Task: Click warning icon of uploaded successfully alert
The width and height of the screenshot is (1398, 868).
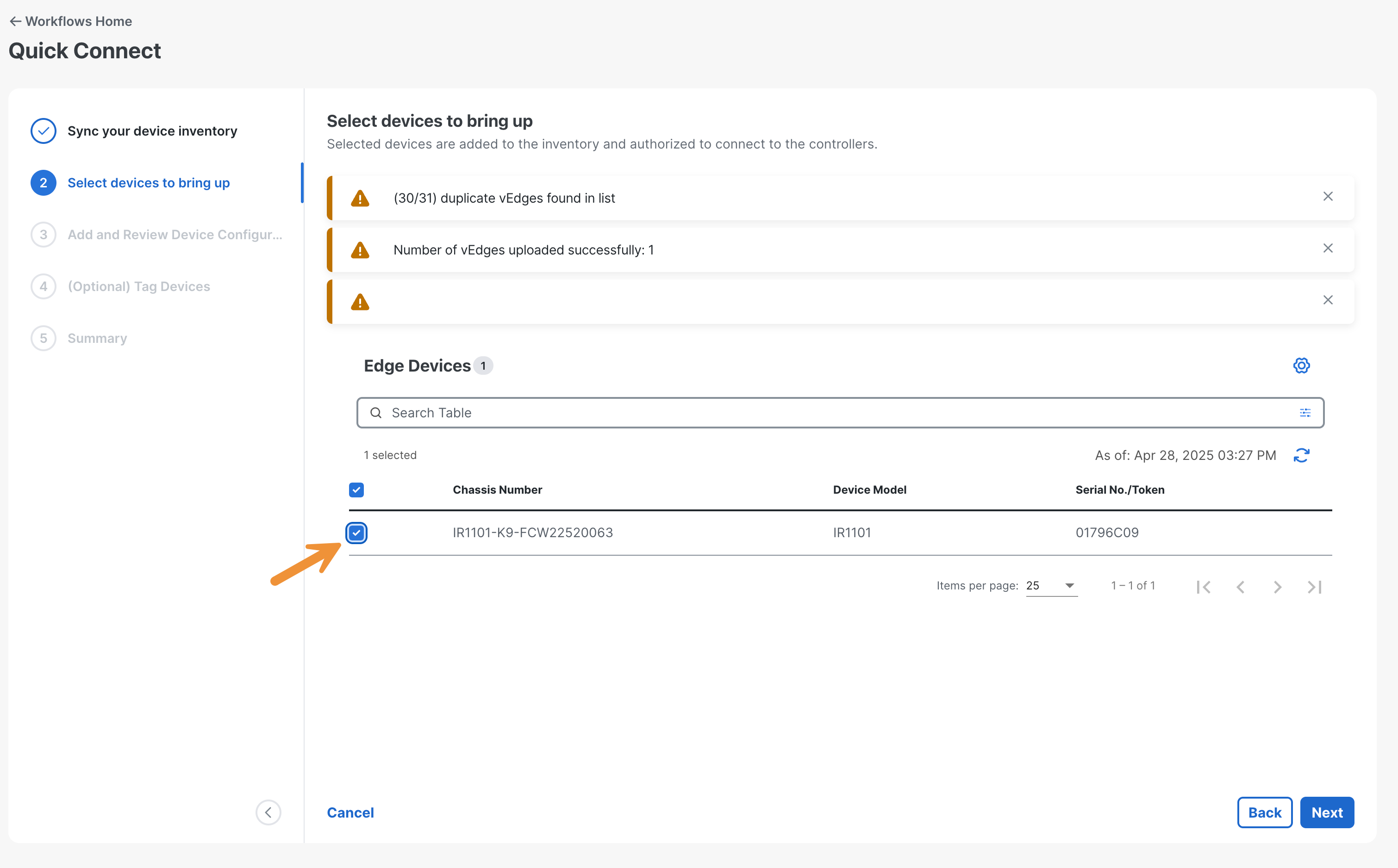Action: coord(360,250)
